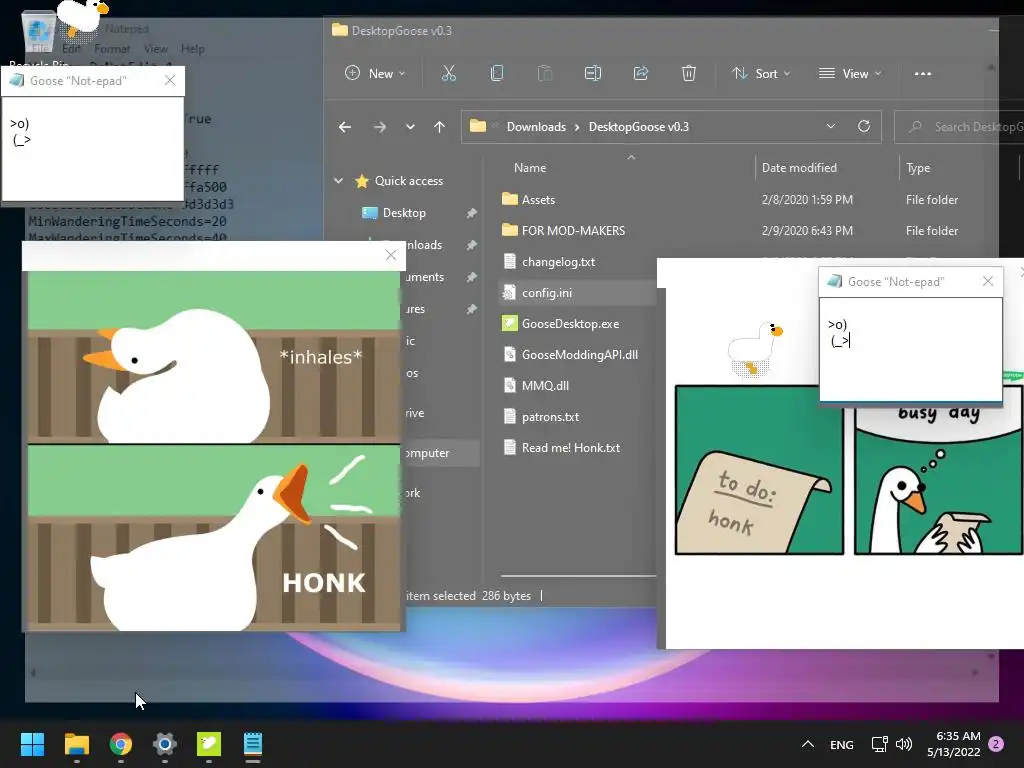The width and height of the screenshot is (1024, 768).
Task: Click the Notepad taskbar icon
Action: 253,744
